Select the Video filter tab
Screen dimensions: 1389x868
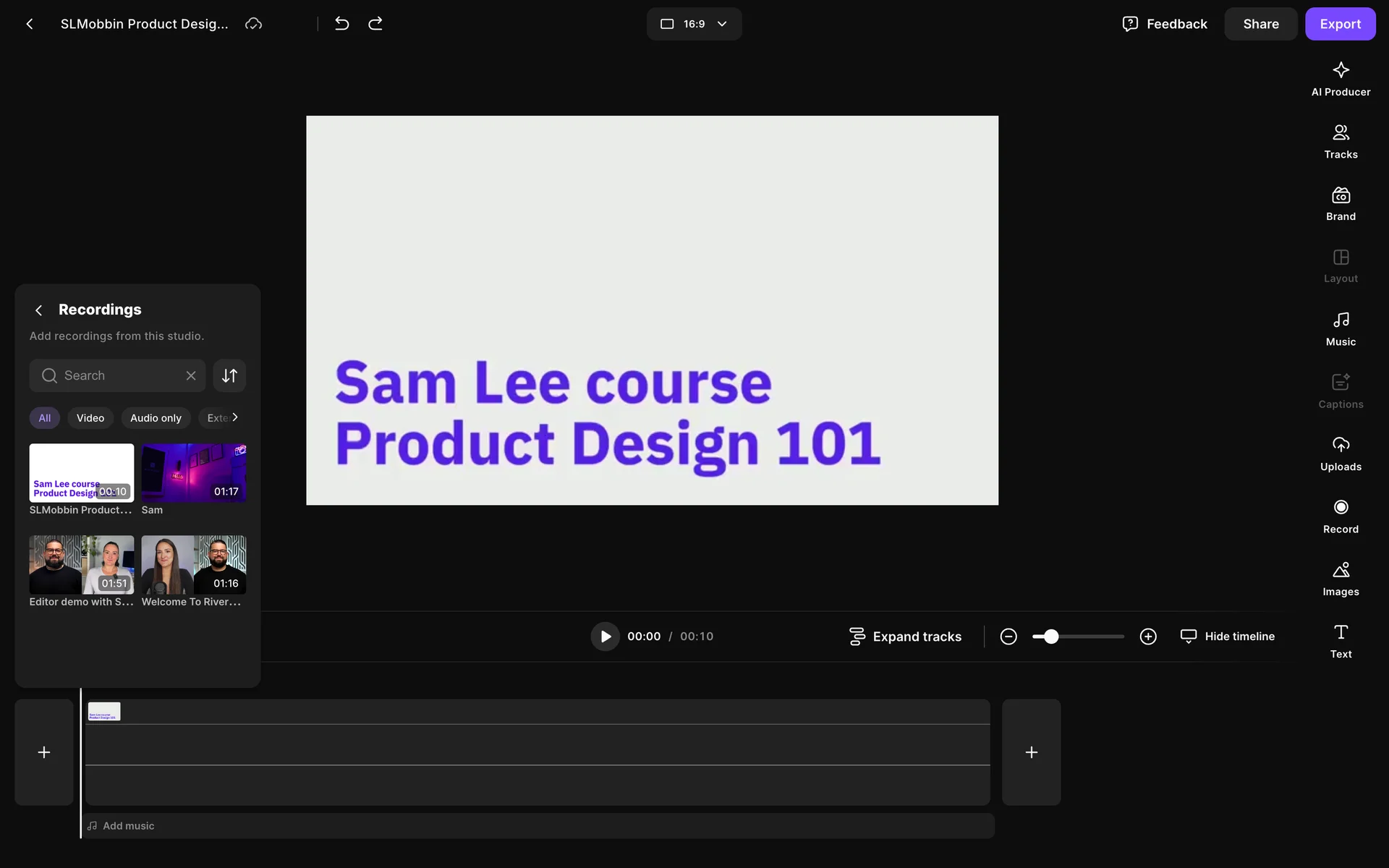[x=90, y=418]
